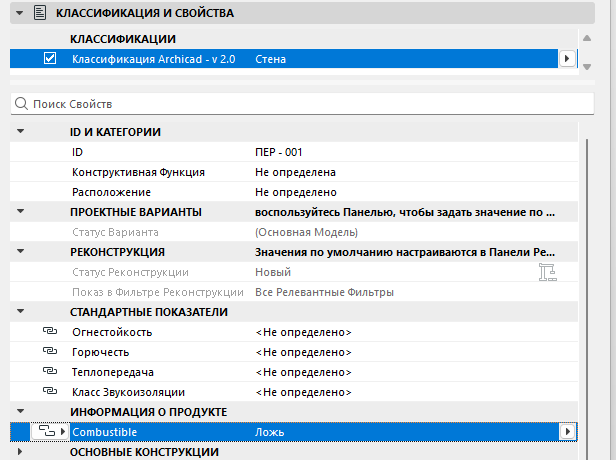This screenshot has width=616, height=460.
Task: Click the document icon beside Классификация и Свойства
Action: [40, 13]
